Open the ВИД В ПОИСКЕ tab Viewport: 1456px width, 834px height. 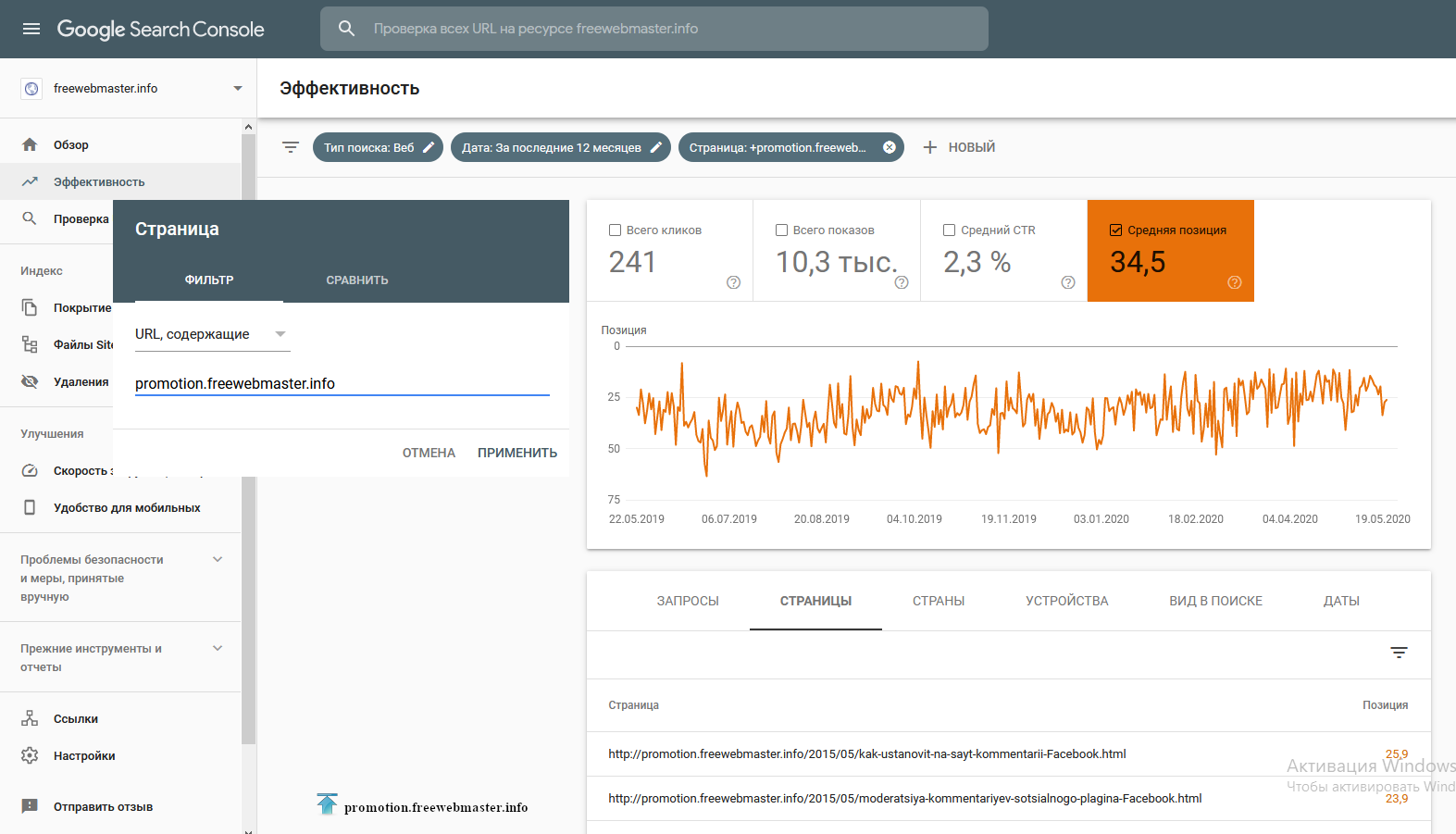[1215, 601]
